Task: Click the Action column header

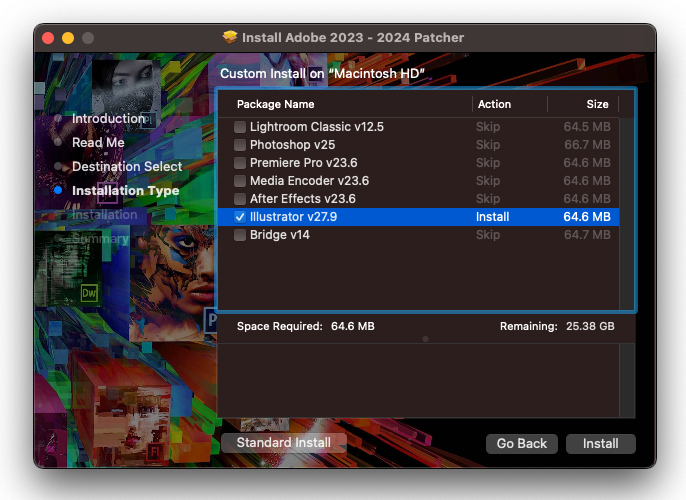Action: (494, 104)
